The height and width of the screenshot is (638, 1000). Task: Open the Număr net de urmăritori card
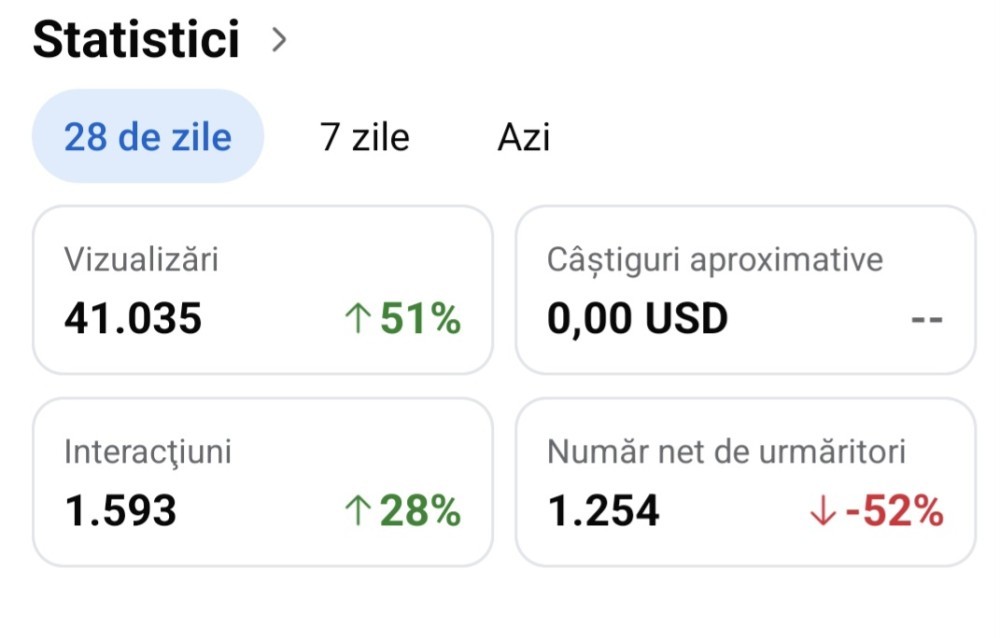pos(745,481)
